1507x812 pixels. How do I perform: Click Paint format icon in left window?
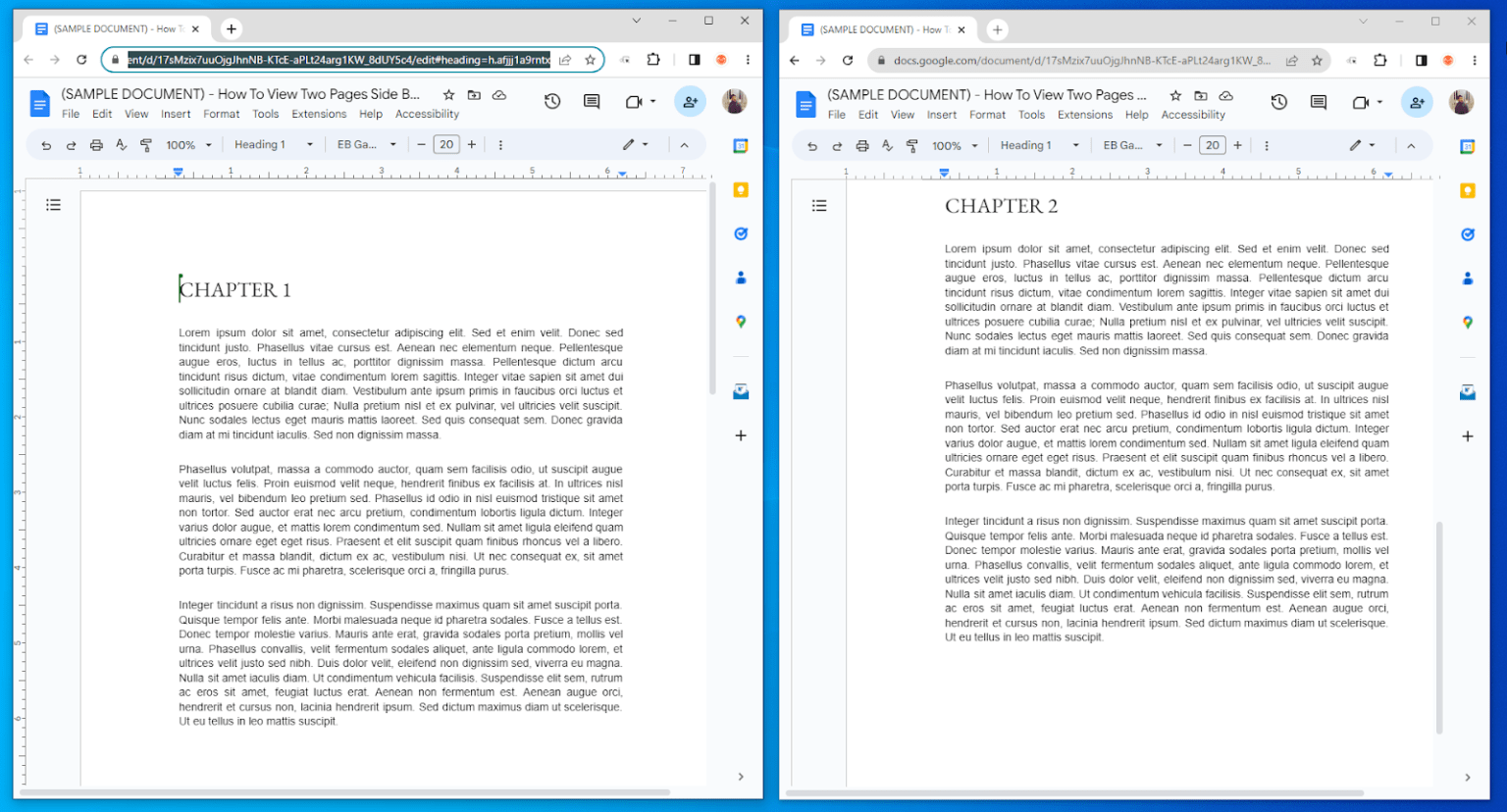tap(146, 145)
